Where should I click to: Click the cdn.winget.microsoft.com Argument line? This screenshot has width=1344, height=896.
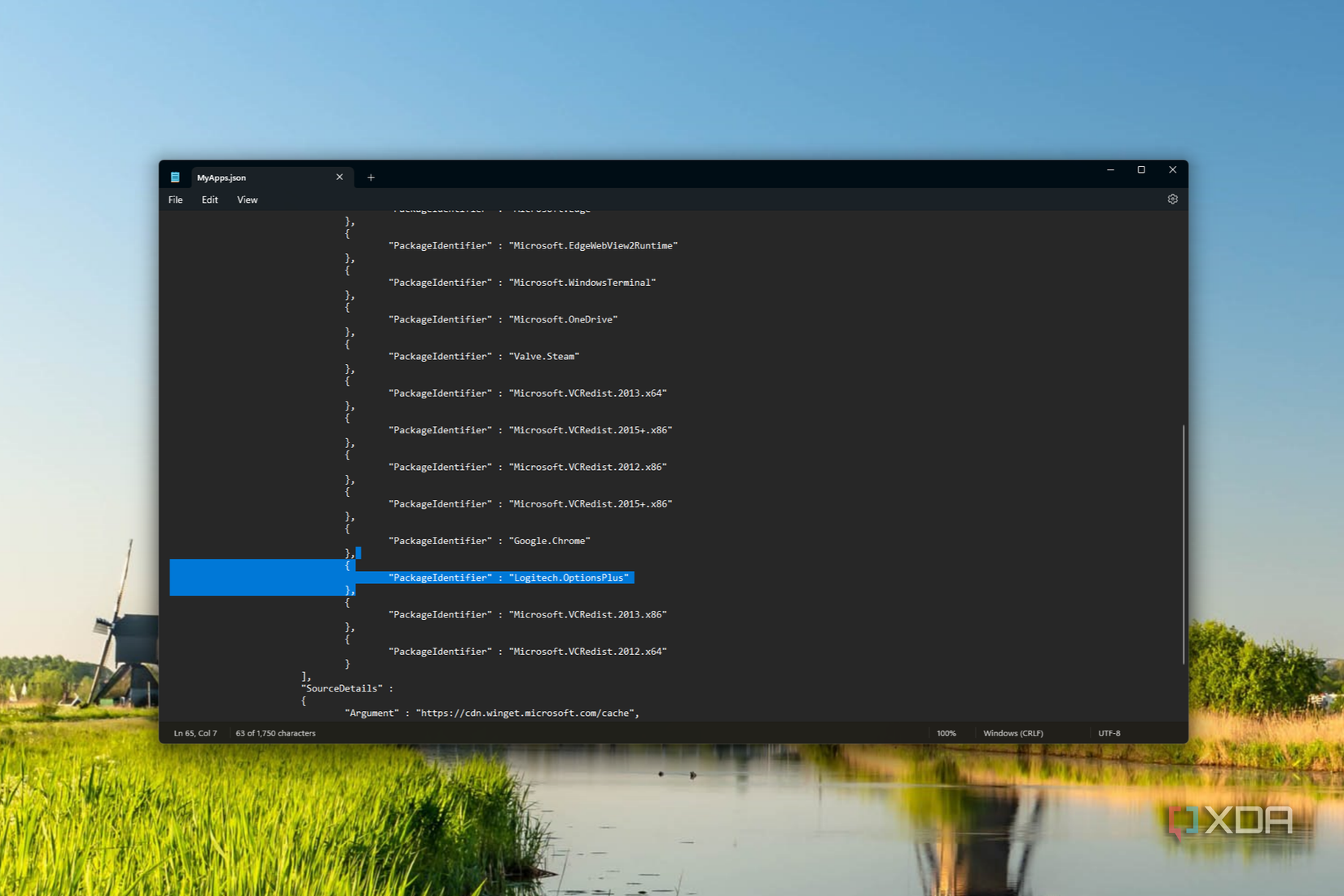pos(527,713)
